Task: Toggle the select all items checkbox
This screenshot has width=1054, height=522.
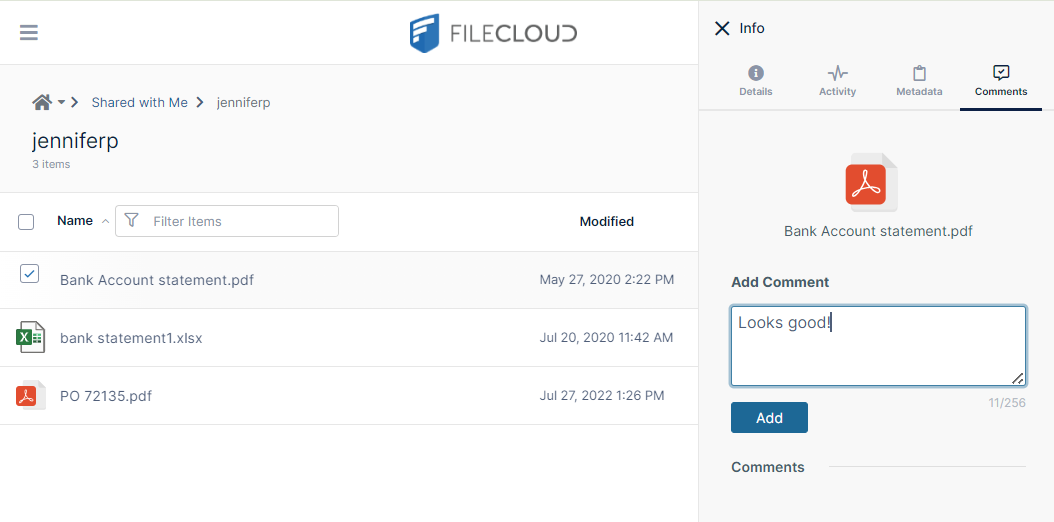Action: click(x=26, y=222)
